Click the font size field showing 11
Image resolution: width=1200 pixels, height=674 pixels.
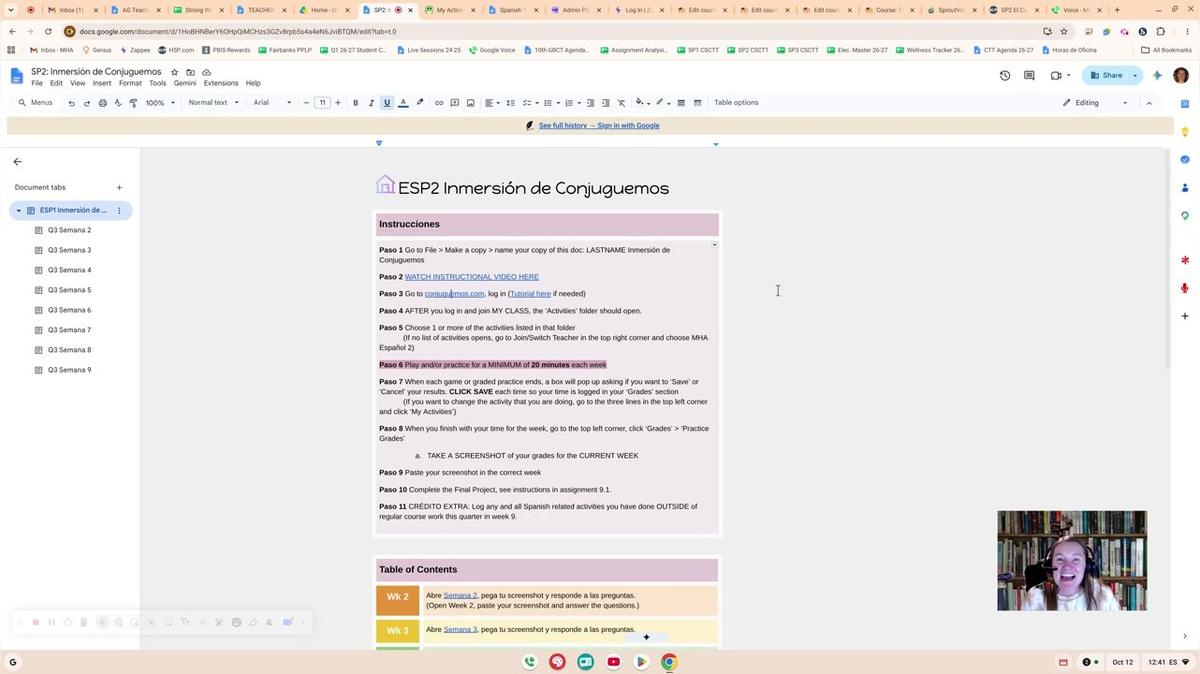pos(322,103)
